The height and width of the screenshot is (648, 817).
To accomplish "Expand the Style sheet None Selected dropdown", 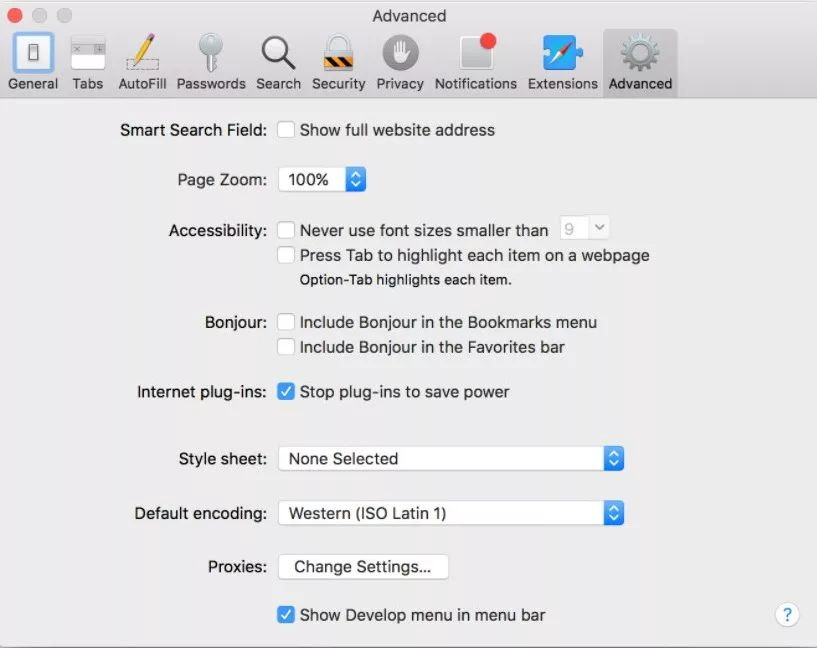I will pos(451,459).
